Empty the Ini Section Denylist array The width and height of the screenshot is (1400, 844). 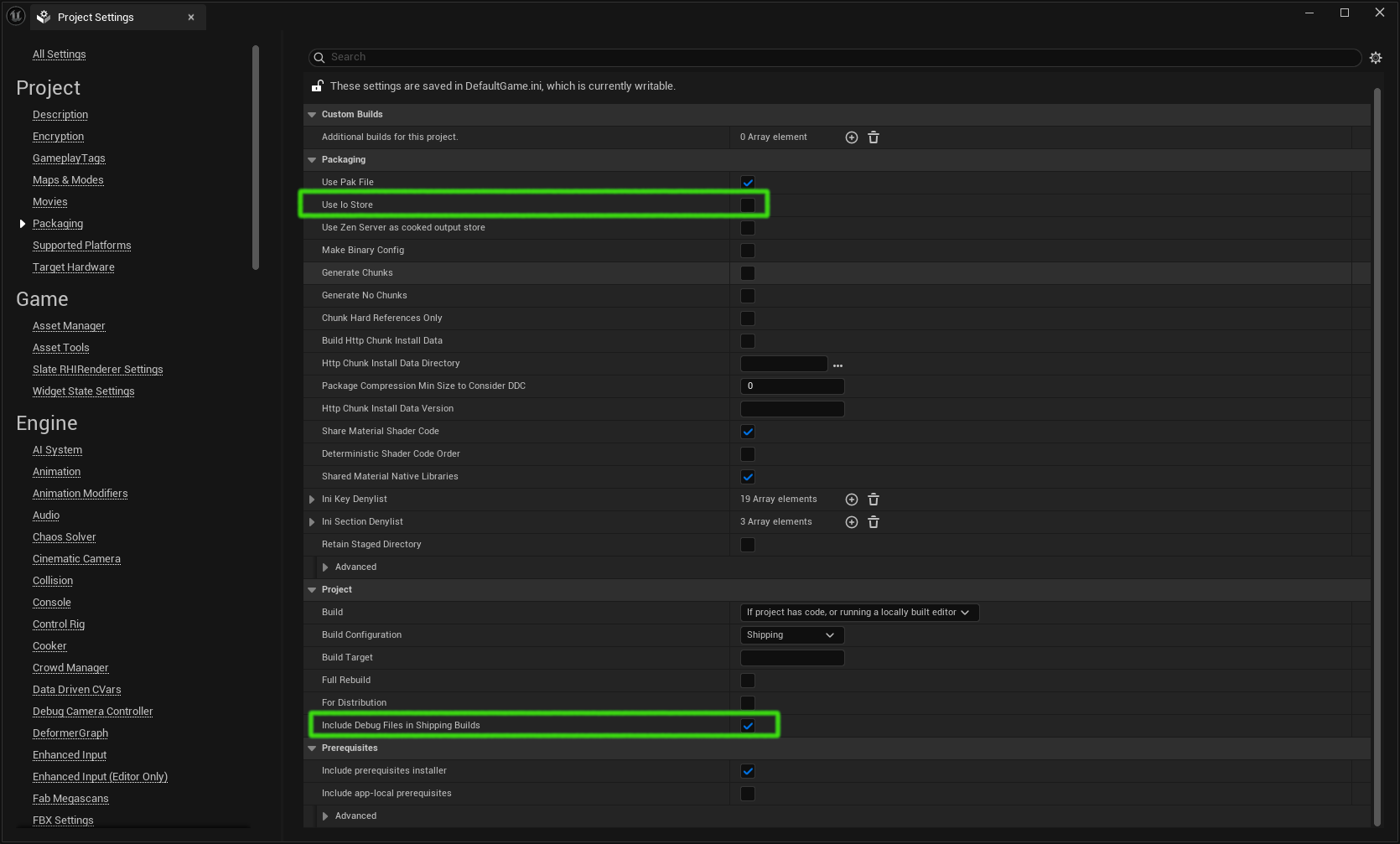coord(874,522)
